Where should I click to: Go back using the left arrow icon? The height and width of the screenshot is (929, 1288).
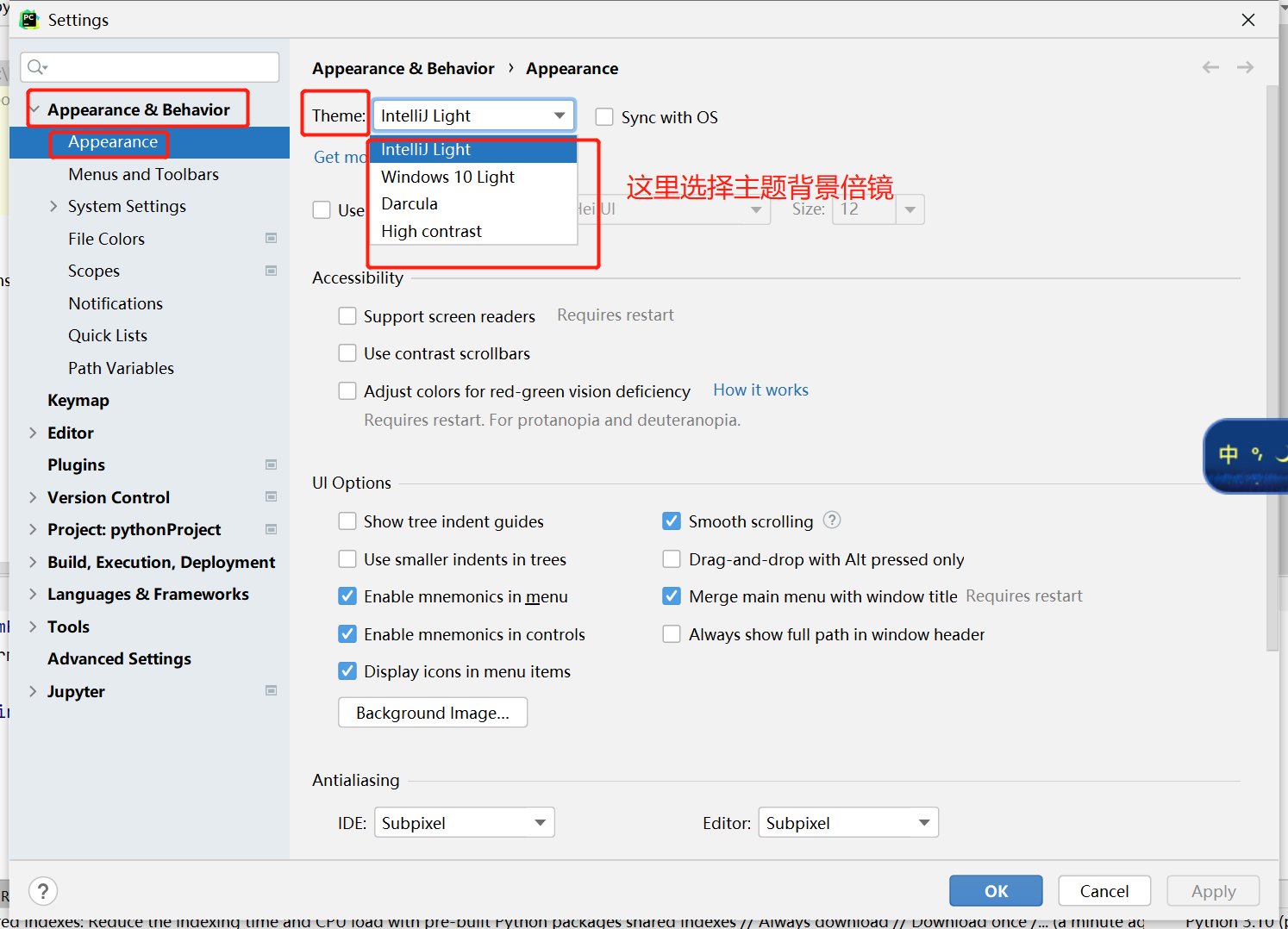[x=1210, y=67]
